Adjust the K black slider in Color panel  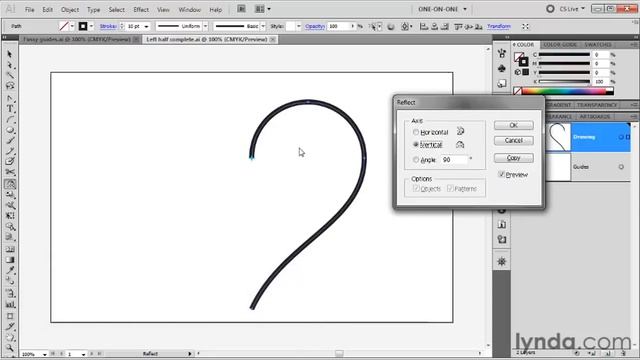[x=564, y=82]
